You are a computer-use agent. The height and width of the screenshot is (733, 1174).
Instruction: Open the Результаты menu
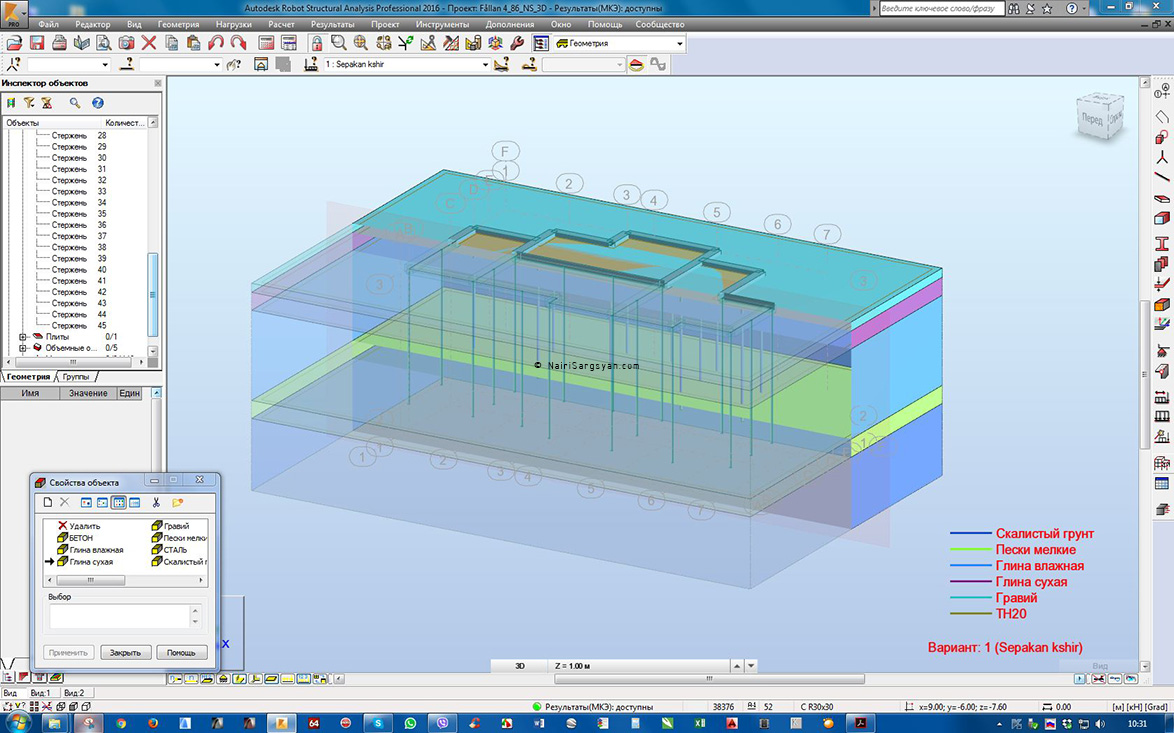pyautogui.click(x=332, y=24)
